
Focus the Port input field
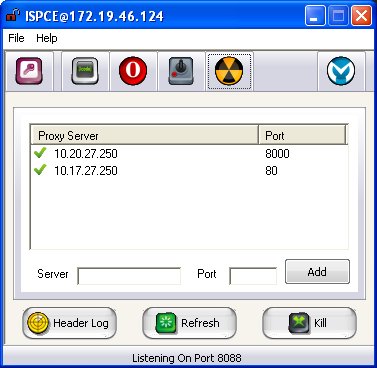(253, 276)
